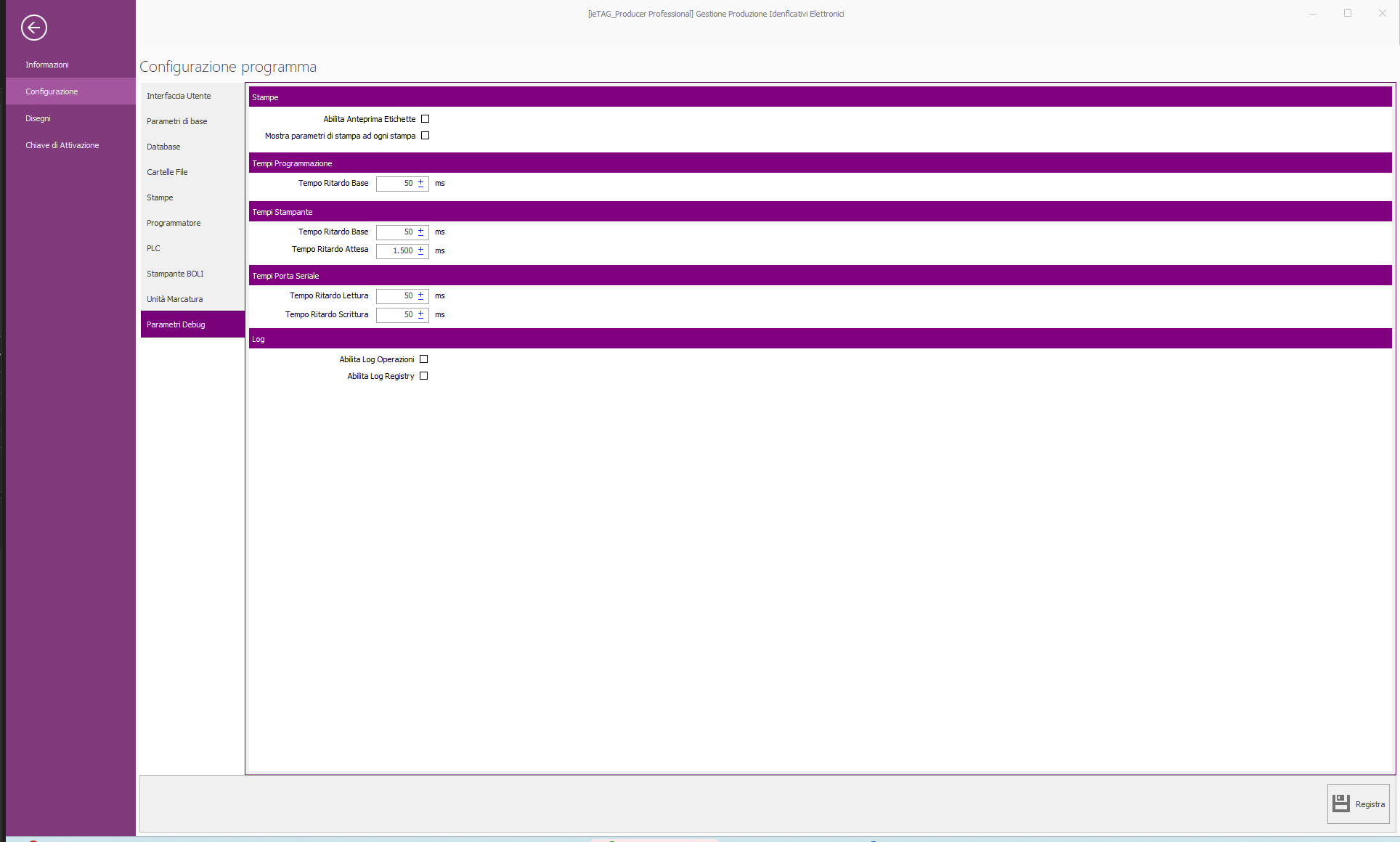Select Configurazione in the purple sidebar
Image resolution: width=1400 pixels, height=842 pixels.
point(70,91)
